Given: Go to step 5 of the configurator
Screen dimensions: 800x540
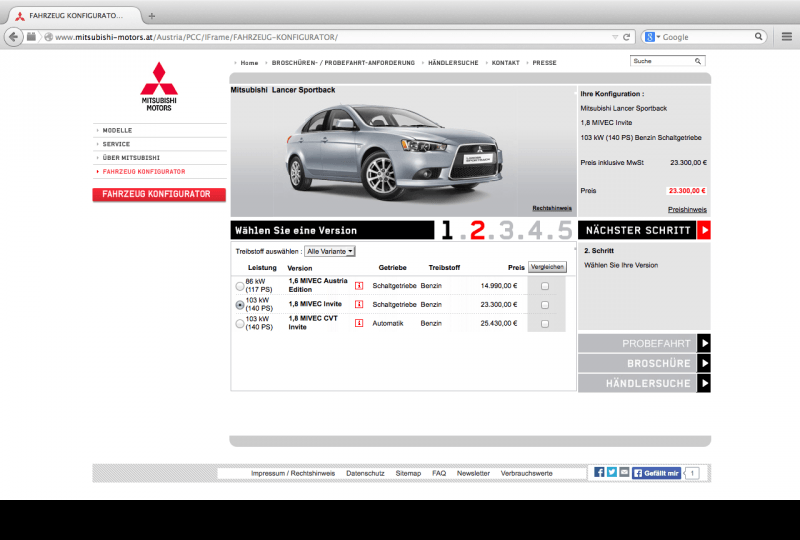Looking at the screenshot, I should click(565, 230).
